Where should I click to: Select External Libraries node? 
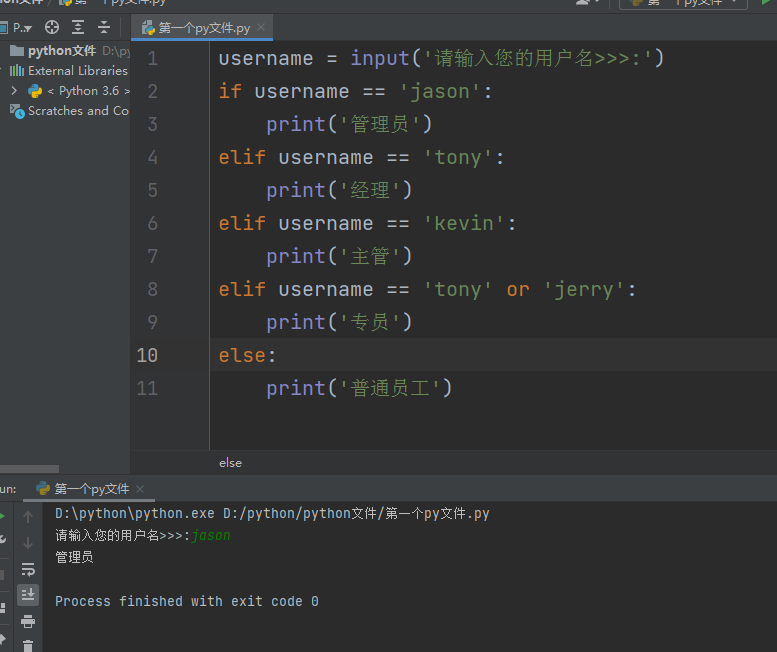[77, 71]
